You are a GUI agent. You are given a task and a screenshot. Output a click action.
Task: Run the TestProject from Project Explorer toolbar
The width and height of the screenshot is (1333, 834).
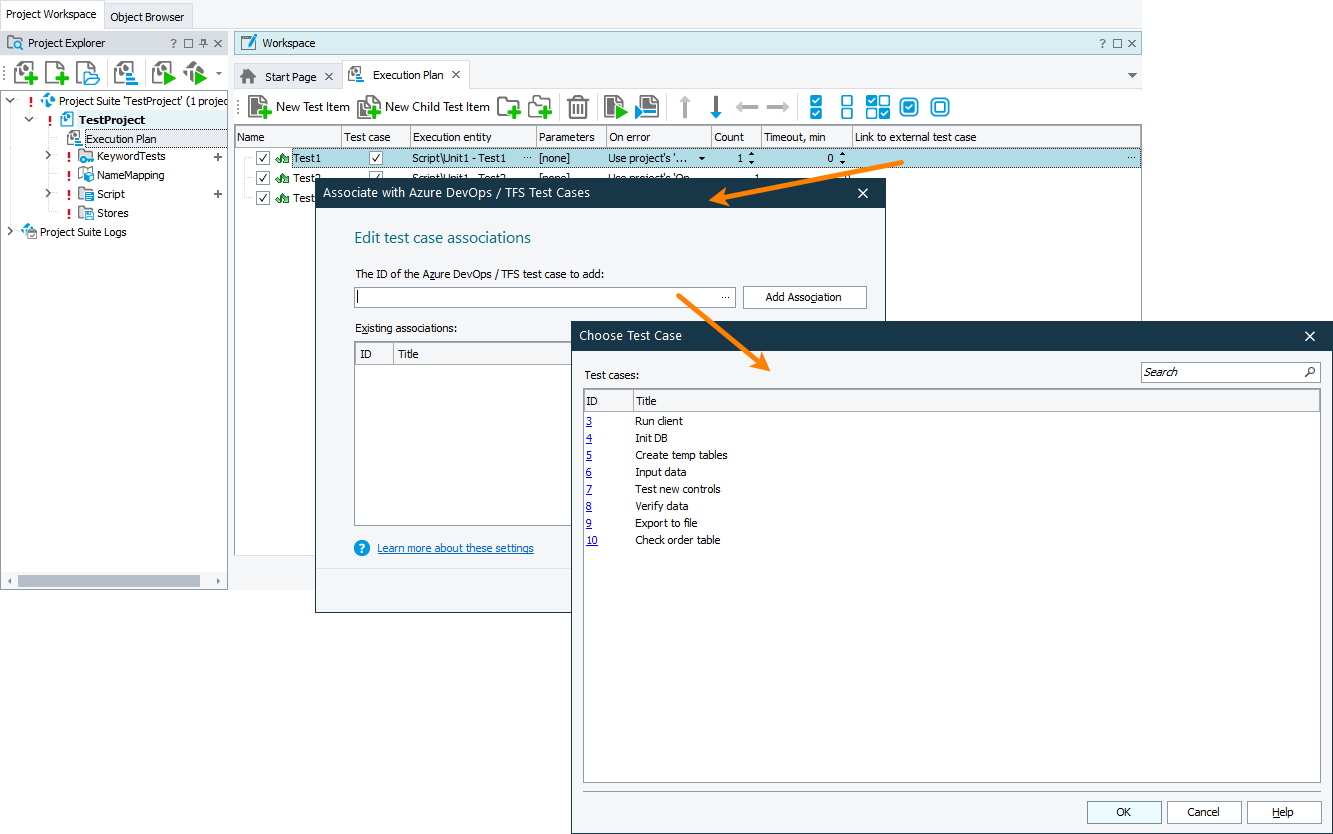click(163, 72)
